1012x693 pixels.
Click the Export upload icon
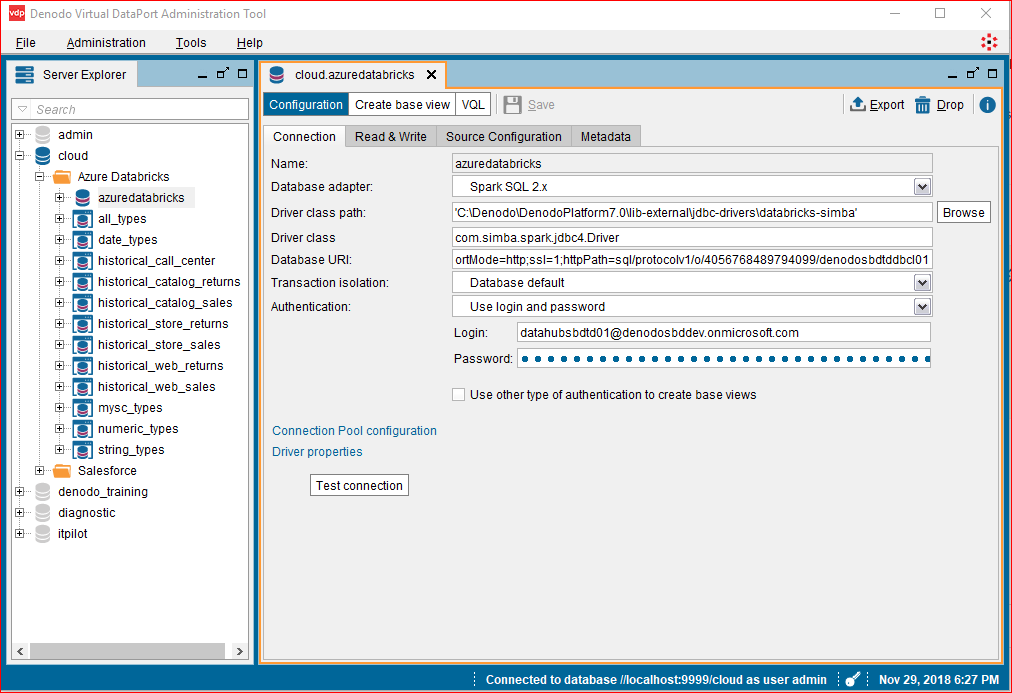858,104
